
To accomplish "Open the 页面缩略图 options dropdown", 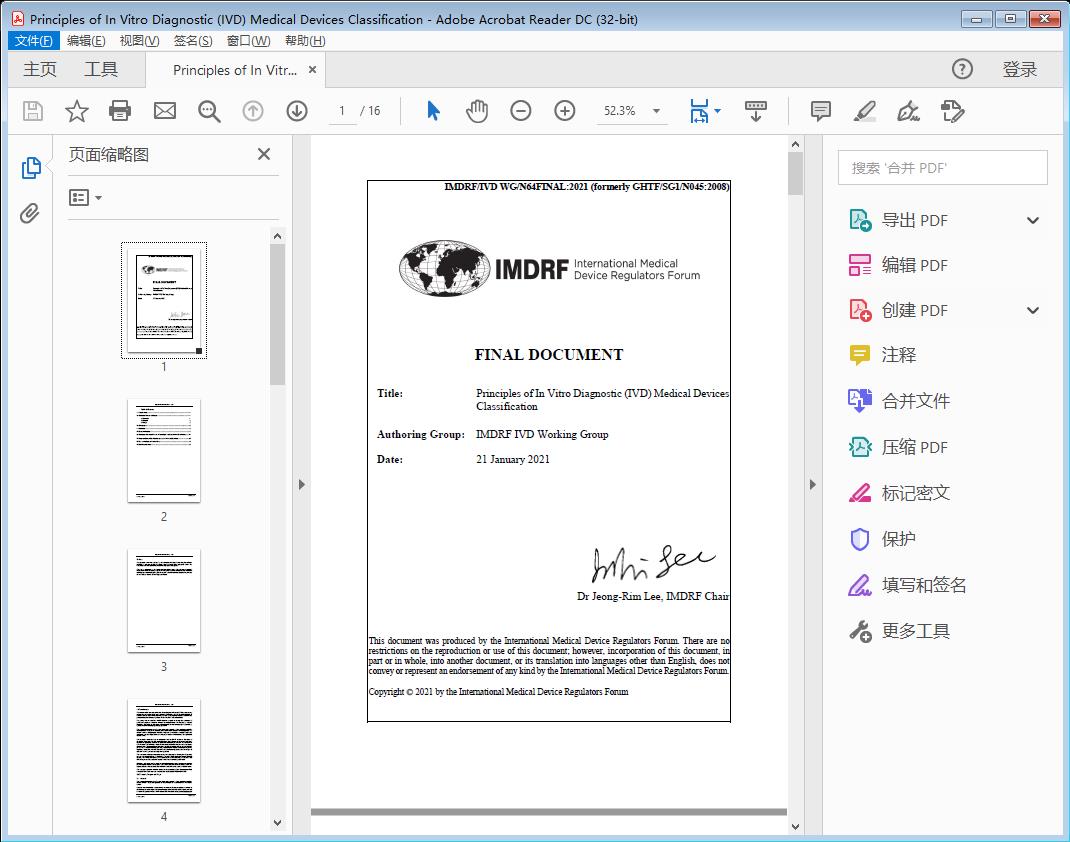I will point(83,197).
